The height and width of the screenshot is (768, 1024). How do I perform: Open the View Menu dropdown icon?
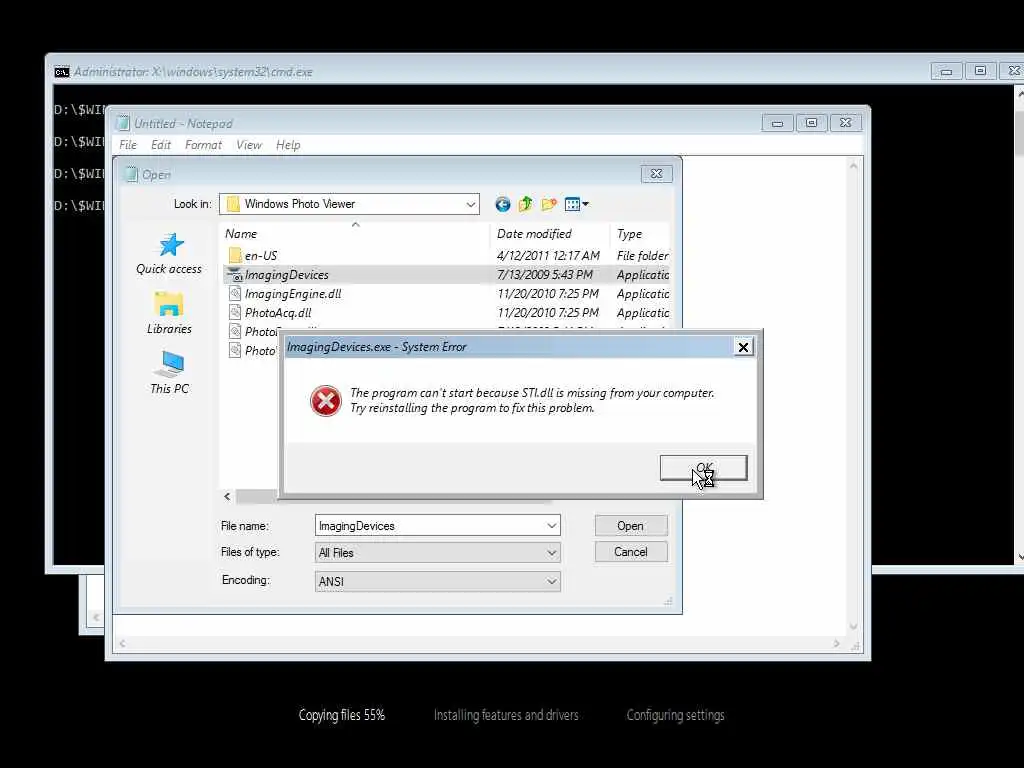click(x=576, y=204)
